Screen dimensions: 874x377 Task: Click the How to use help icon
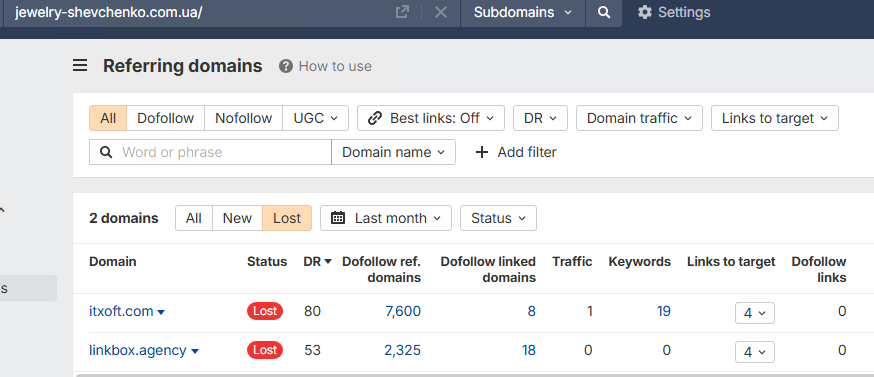click(286, 66)
